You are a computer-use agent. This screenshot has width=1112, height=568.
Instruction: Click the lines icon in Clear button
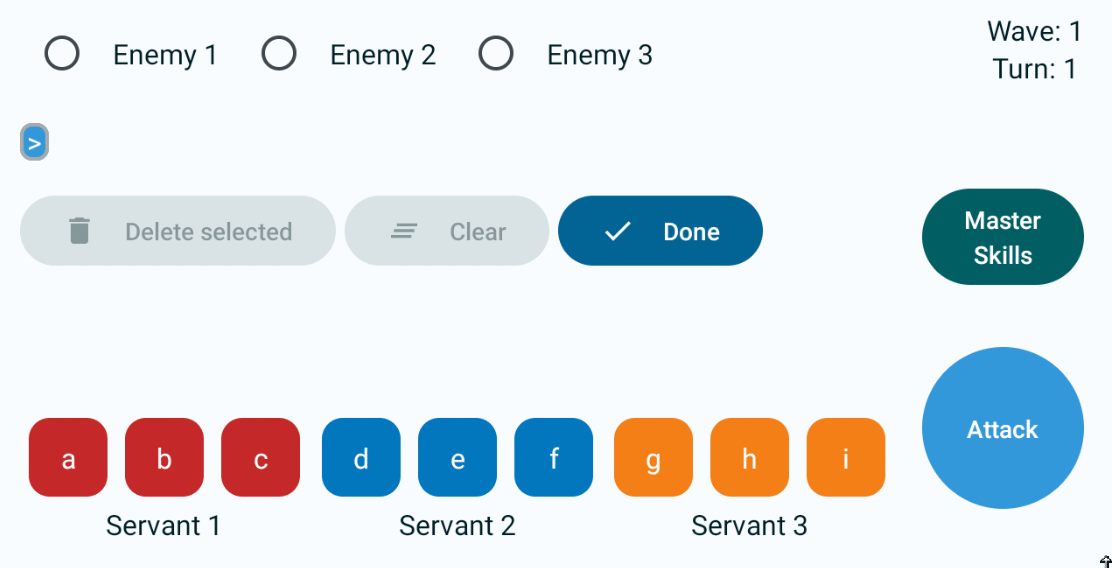(x=404, y=231)
